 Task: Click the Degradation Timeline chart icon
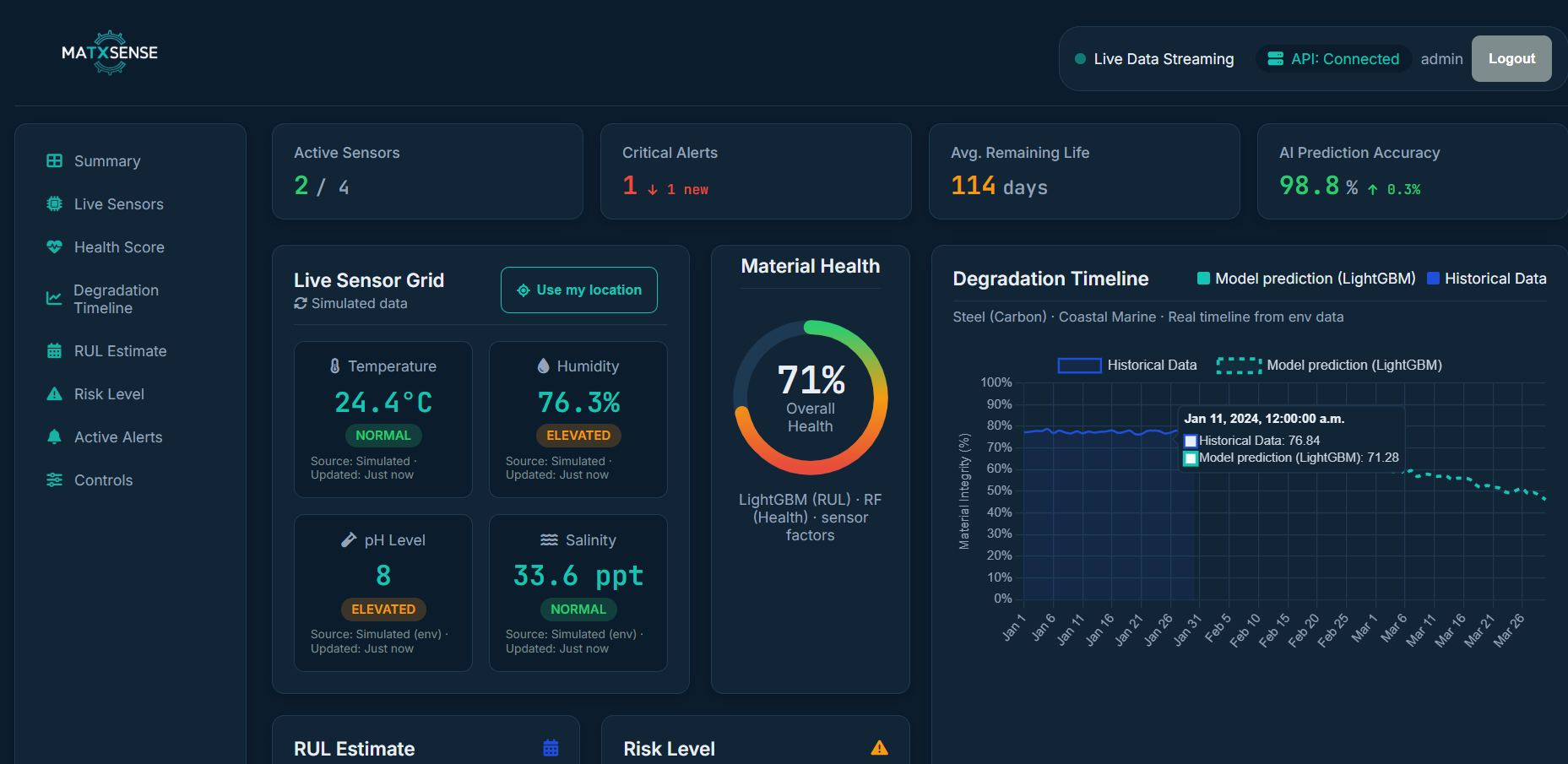(x=54, y=298)
